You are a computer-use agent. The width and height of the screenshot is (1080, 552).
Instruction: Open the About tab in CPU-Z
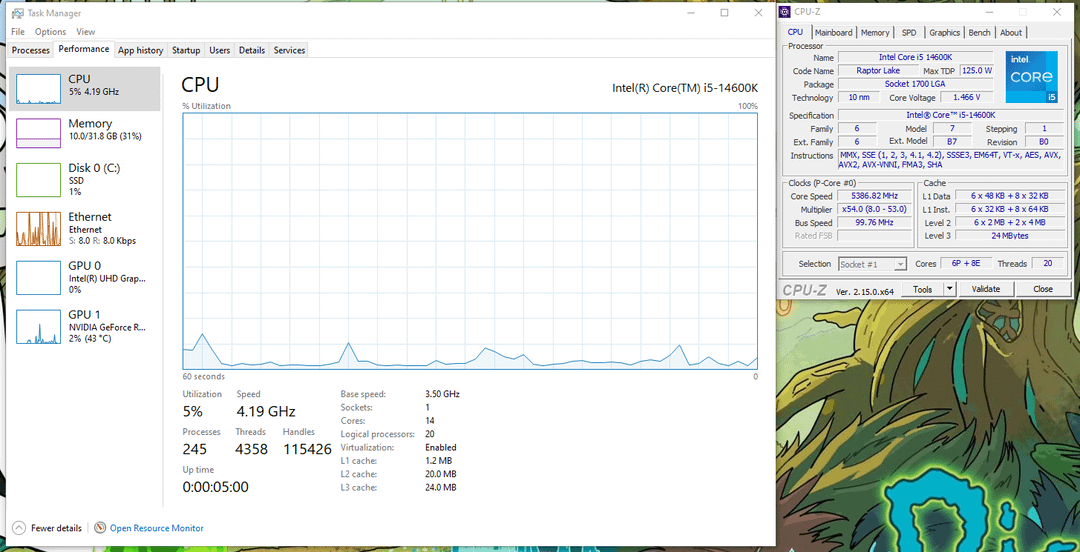[1010, 32]
